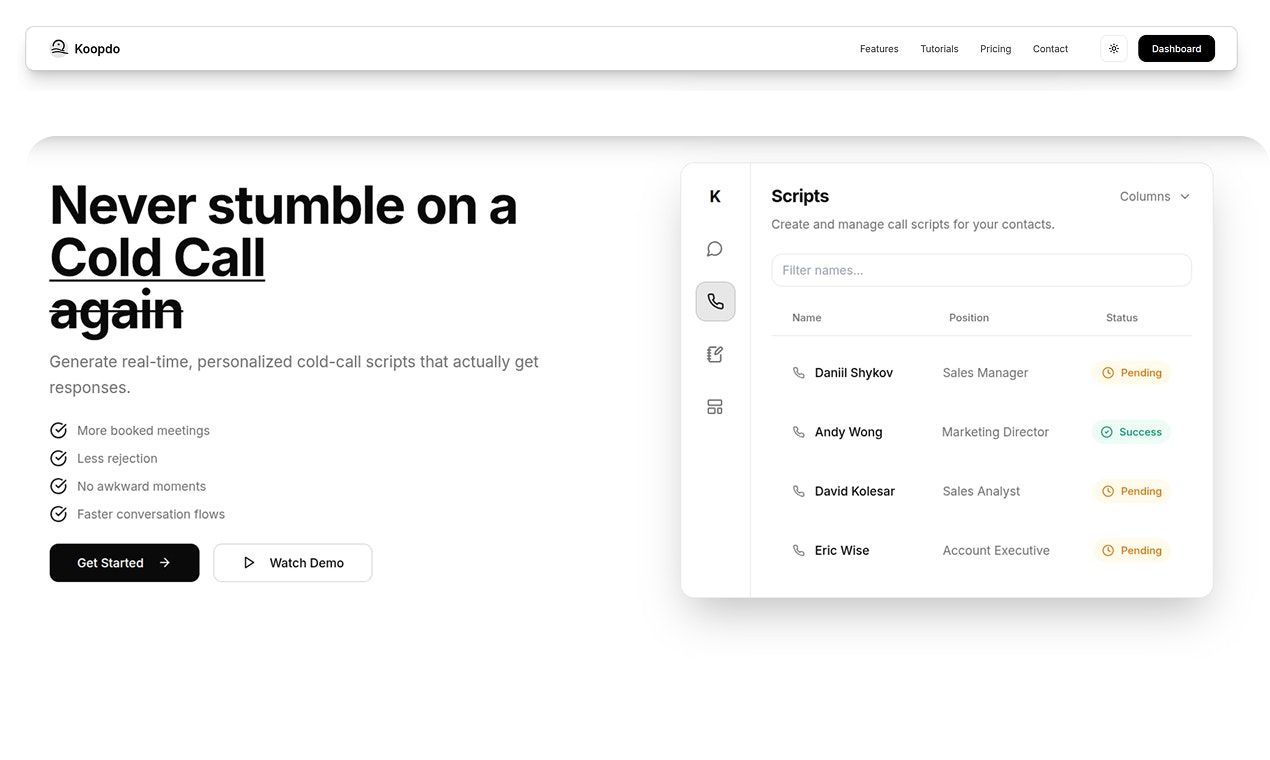Click the checkmark icon next to Less rejection
Screen dimensions: 1270x760
tap(58, 458)
